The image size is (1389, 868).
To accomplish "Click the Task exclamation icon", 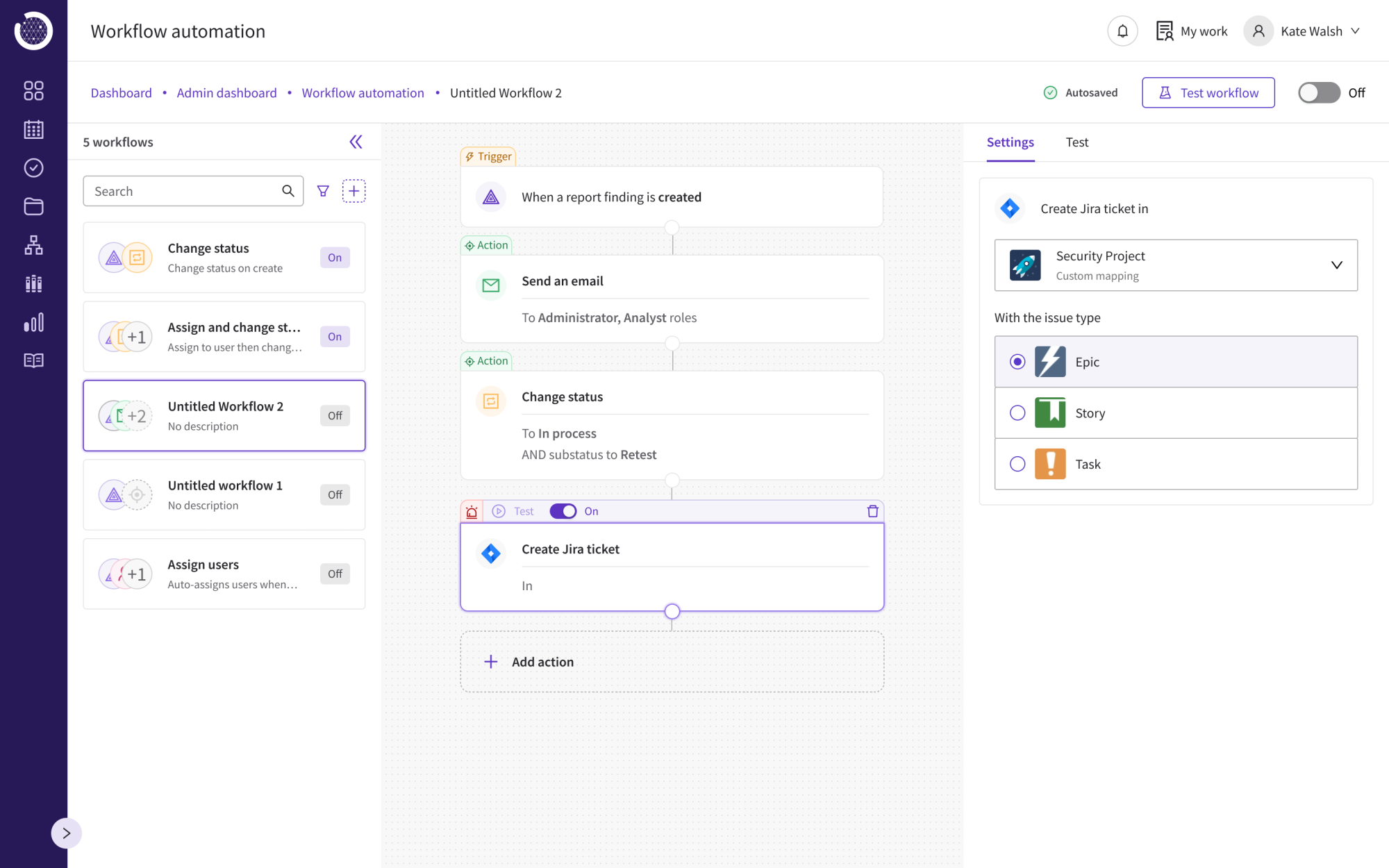I will 1050,465.
